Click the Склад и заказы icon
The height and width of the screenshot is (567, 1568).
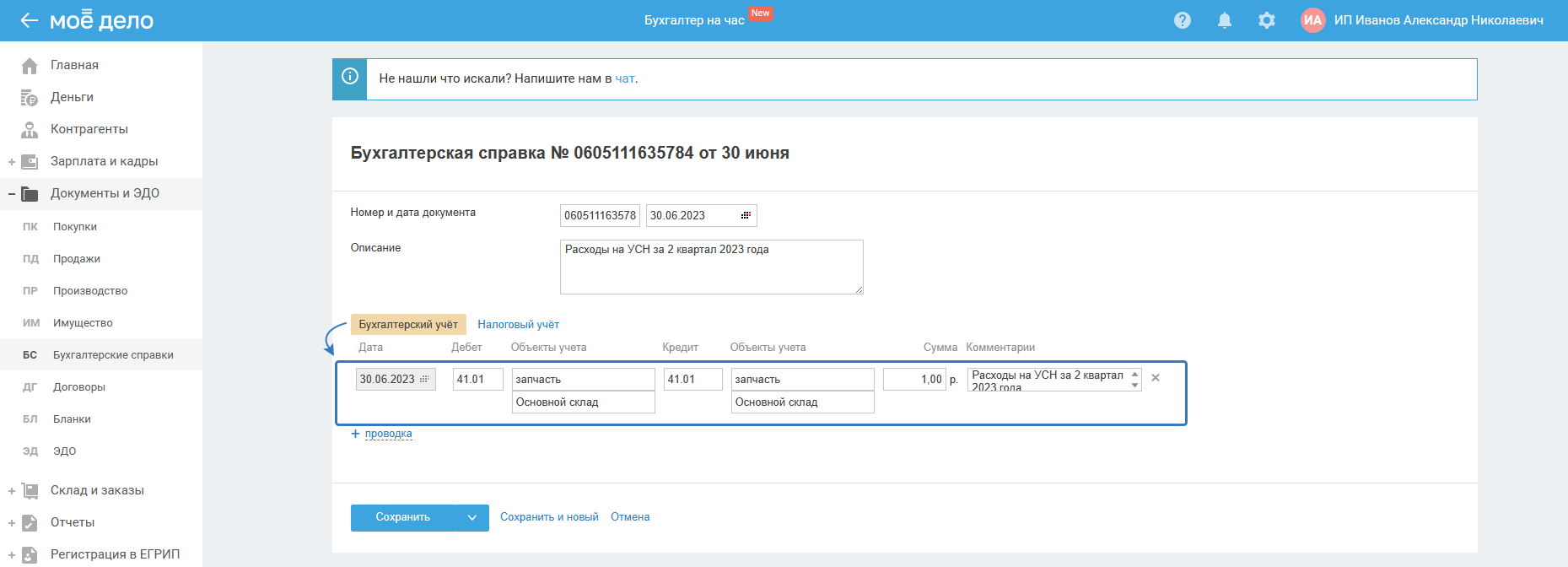pyautogui.click(x=30, y=491)
